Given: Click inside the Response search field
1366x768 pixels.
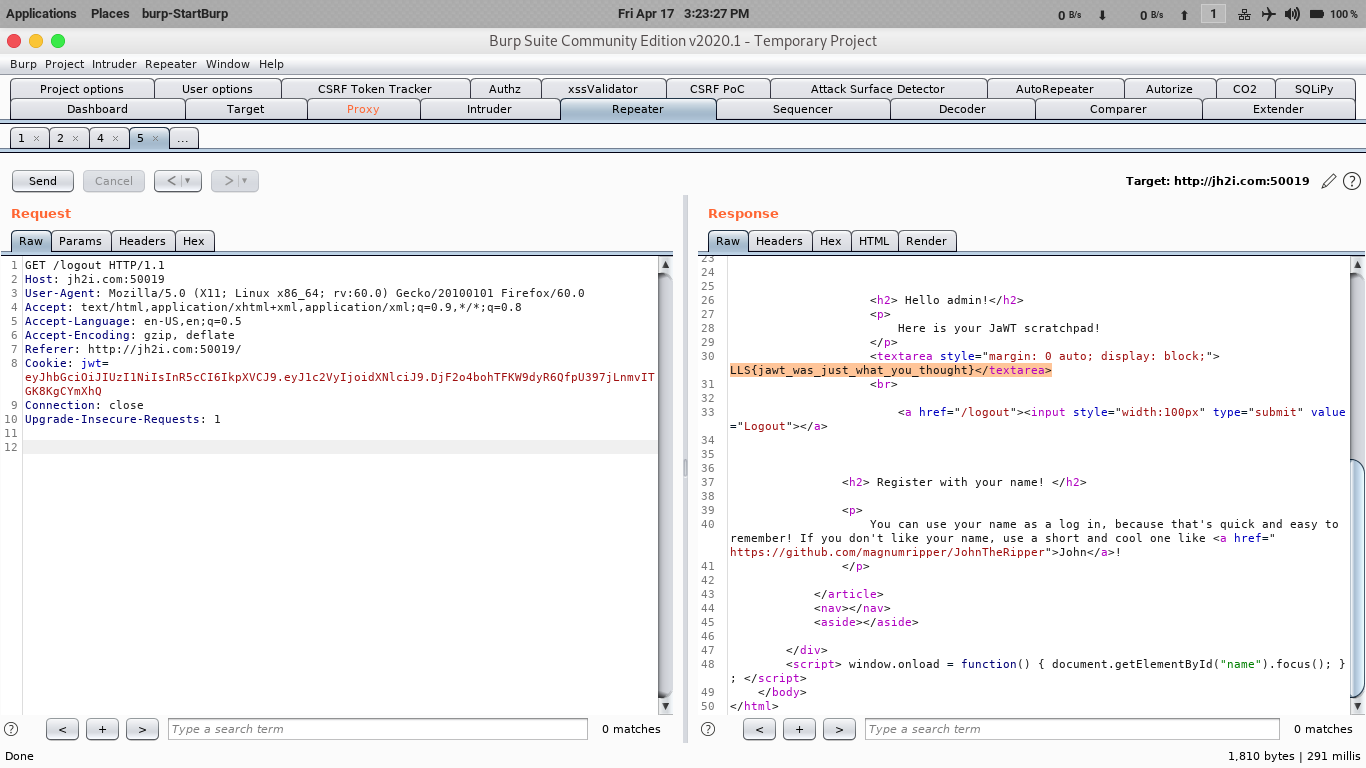Looking at the screenshot, I should click(1070, 729).
